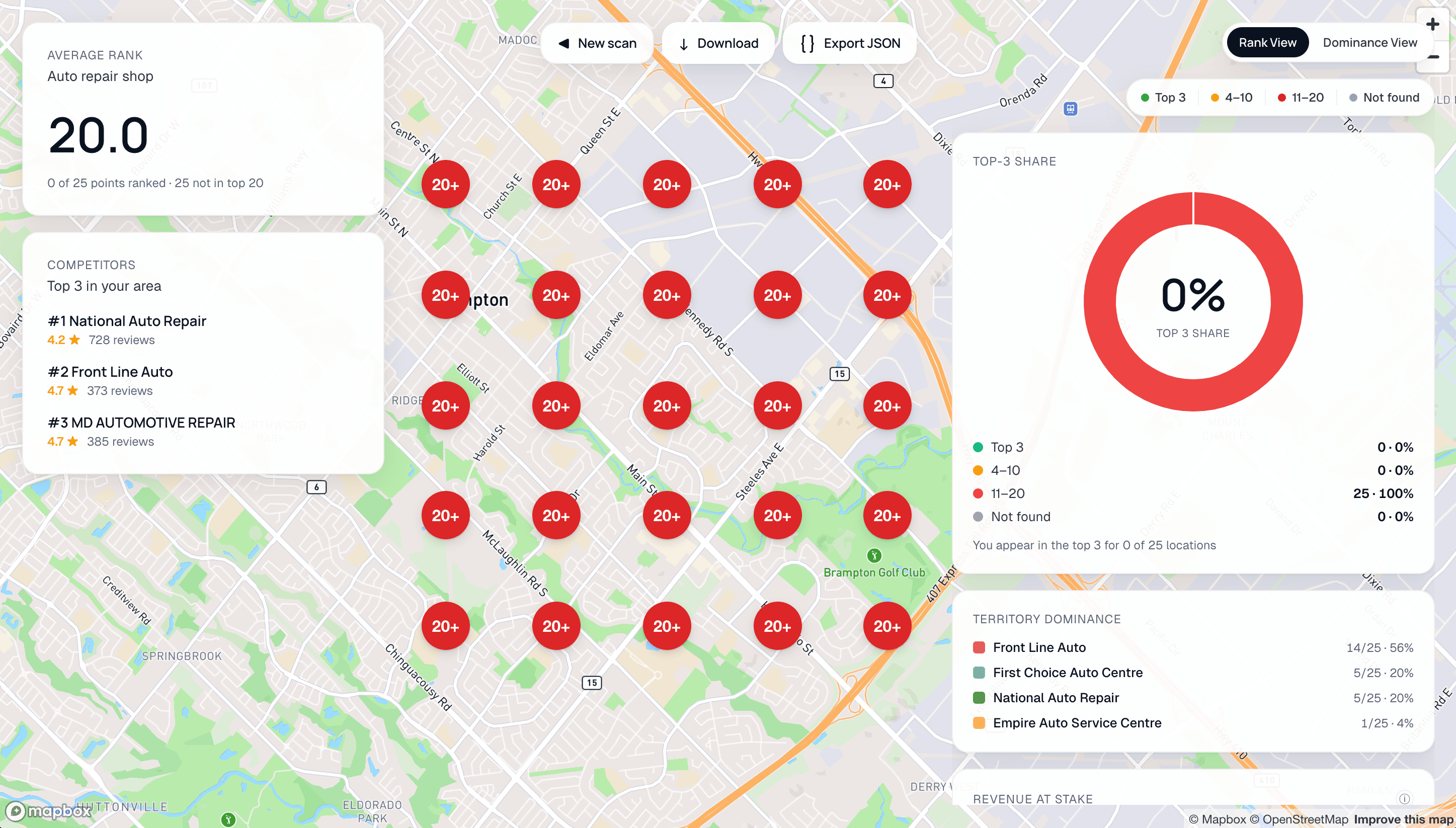Screen dimensions: 1456x828
Task: Click the '14/25 · 56%' dominance value
Action: coord(1380,647)
